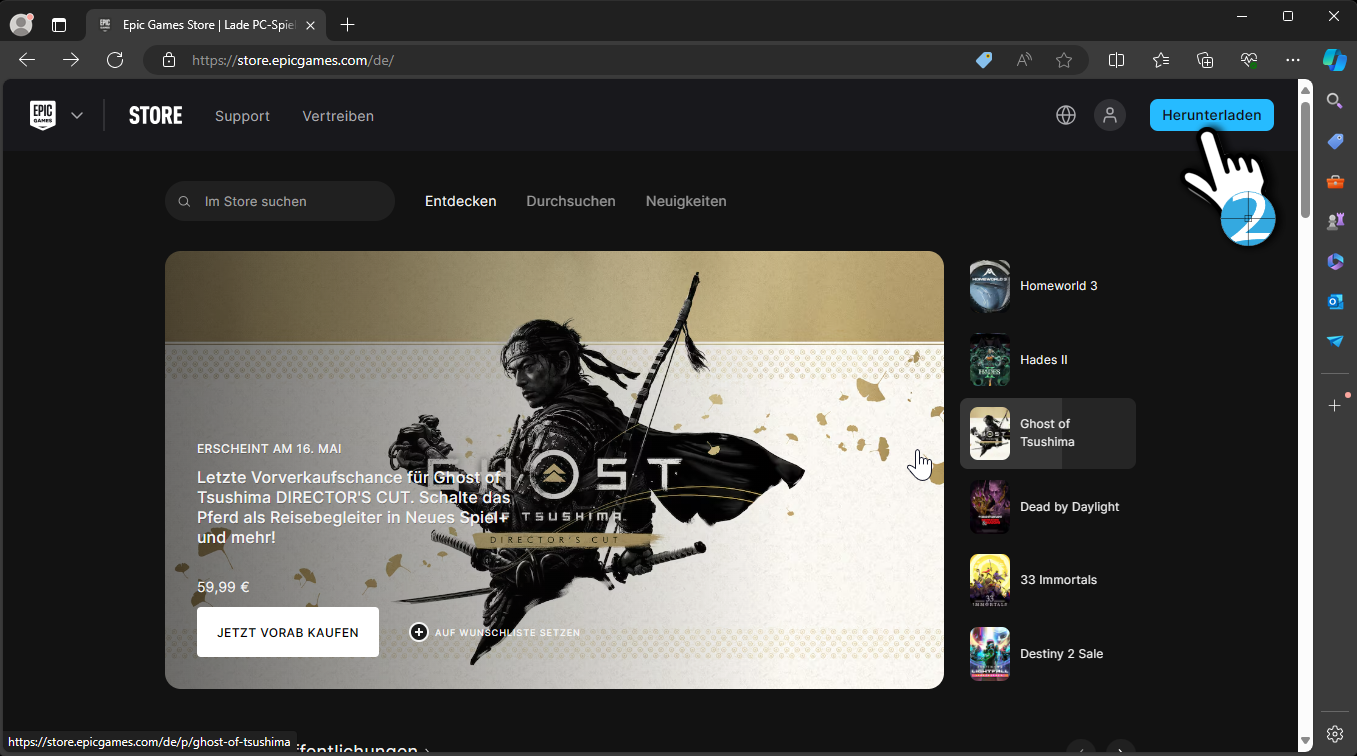The image size is (1357, 756).
Task: Open the Copilot icon in the toolbar
Action: [x=1335, y=60]
